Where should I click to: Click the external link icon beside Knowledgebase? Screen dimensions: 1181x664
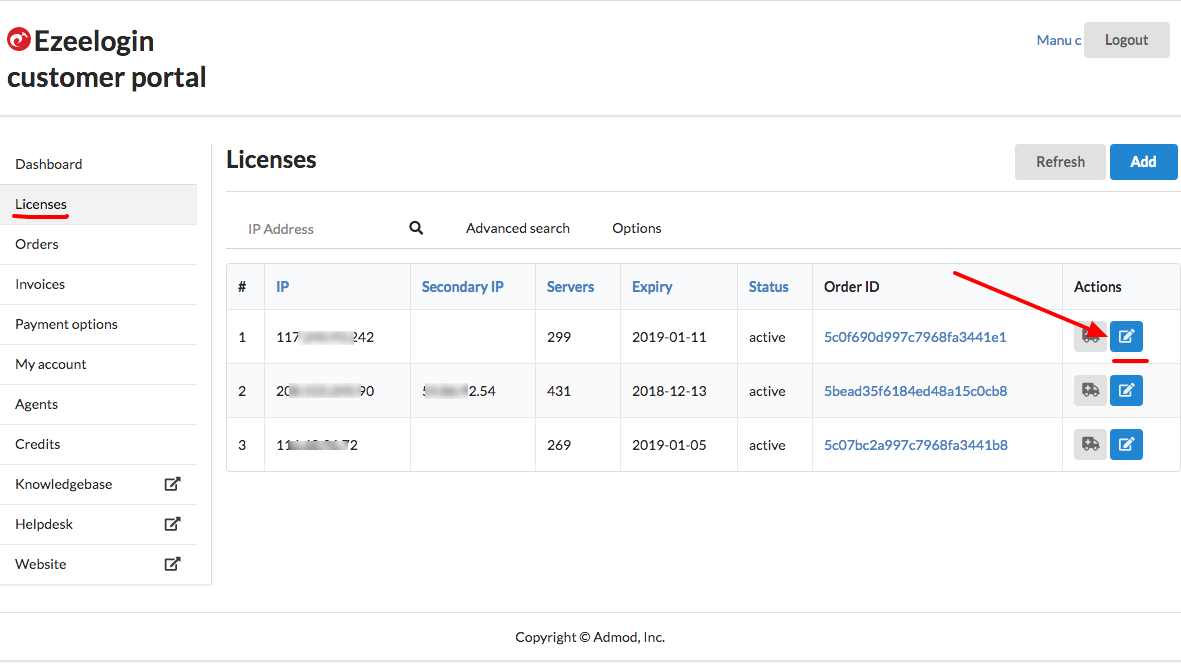coord(172,484)
